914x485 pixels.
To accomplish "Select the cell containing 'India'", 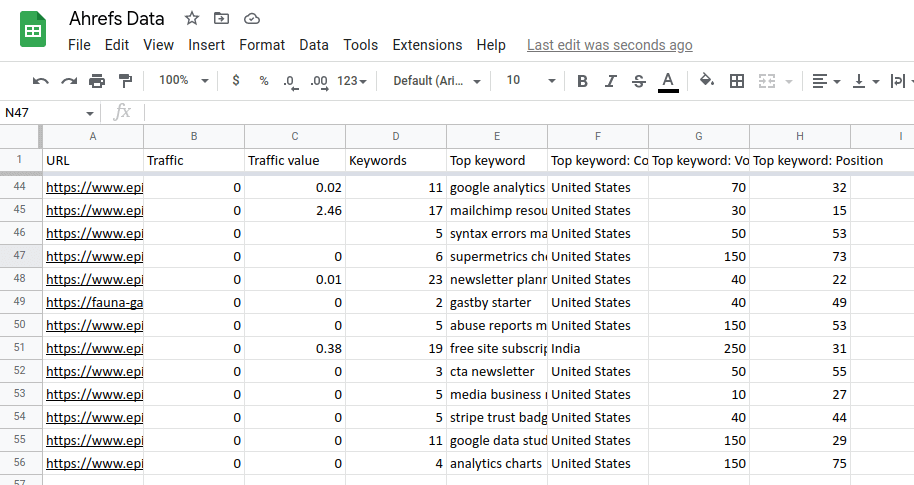I will pos(598,348).
